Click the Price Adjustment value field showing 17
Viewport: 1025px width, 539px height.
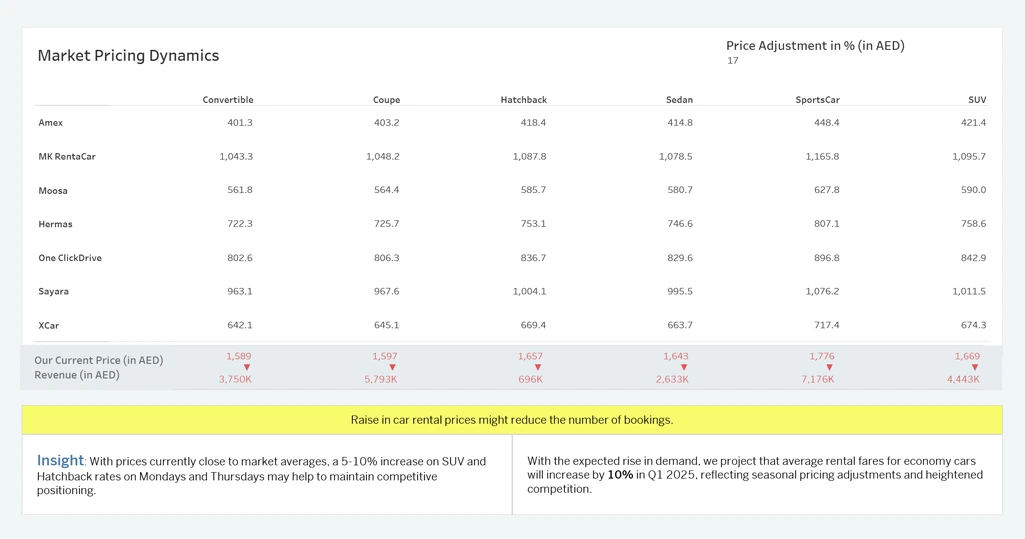point(733,61)
